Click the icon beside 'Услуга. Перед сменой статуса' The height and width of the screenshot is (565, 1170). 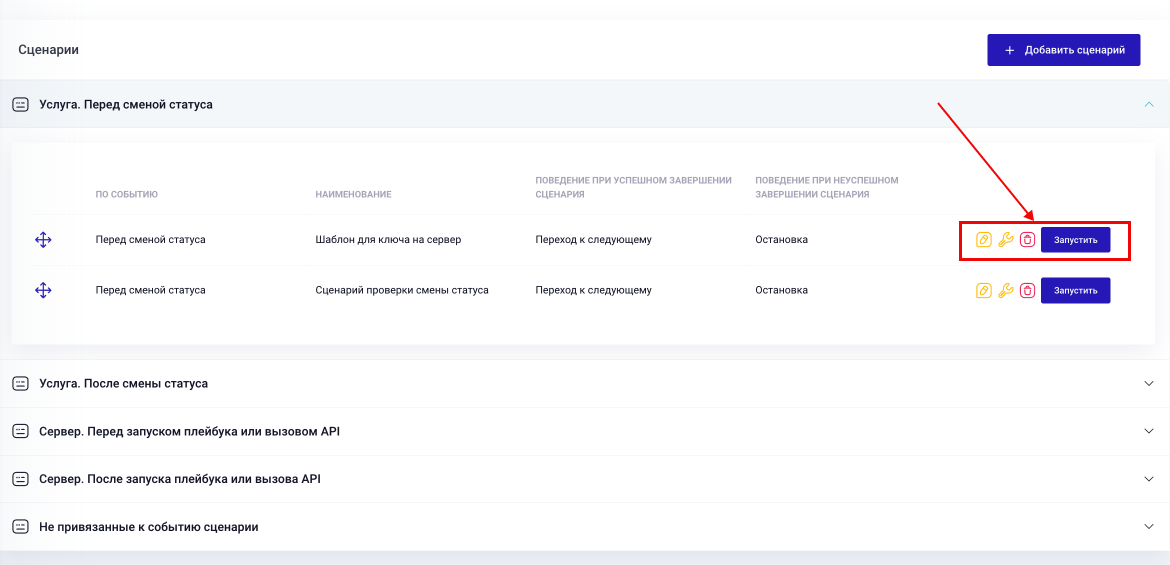pos(20,104)
